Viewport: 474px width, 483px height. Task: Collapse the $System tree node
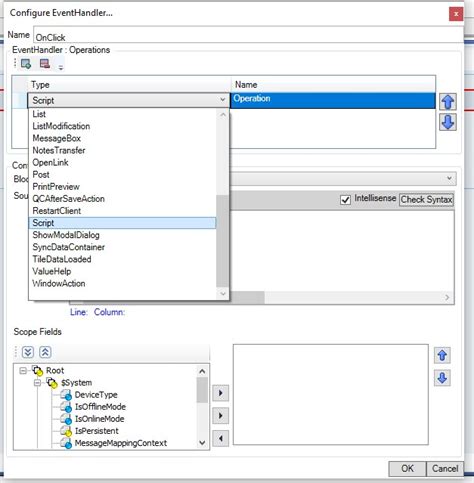click(37, 383)
